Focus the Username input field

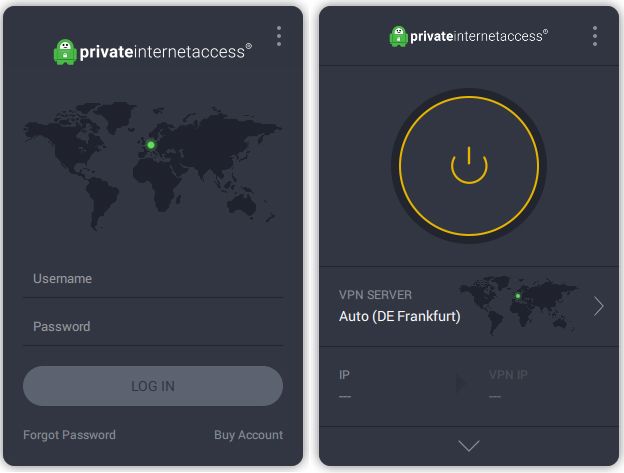click(153, 279)
